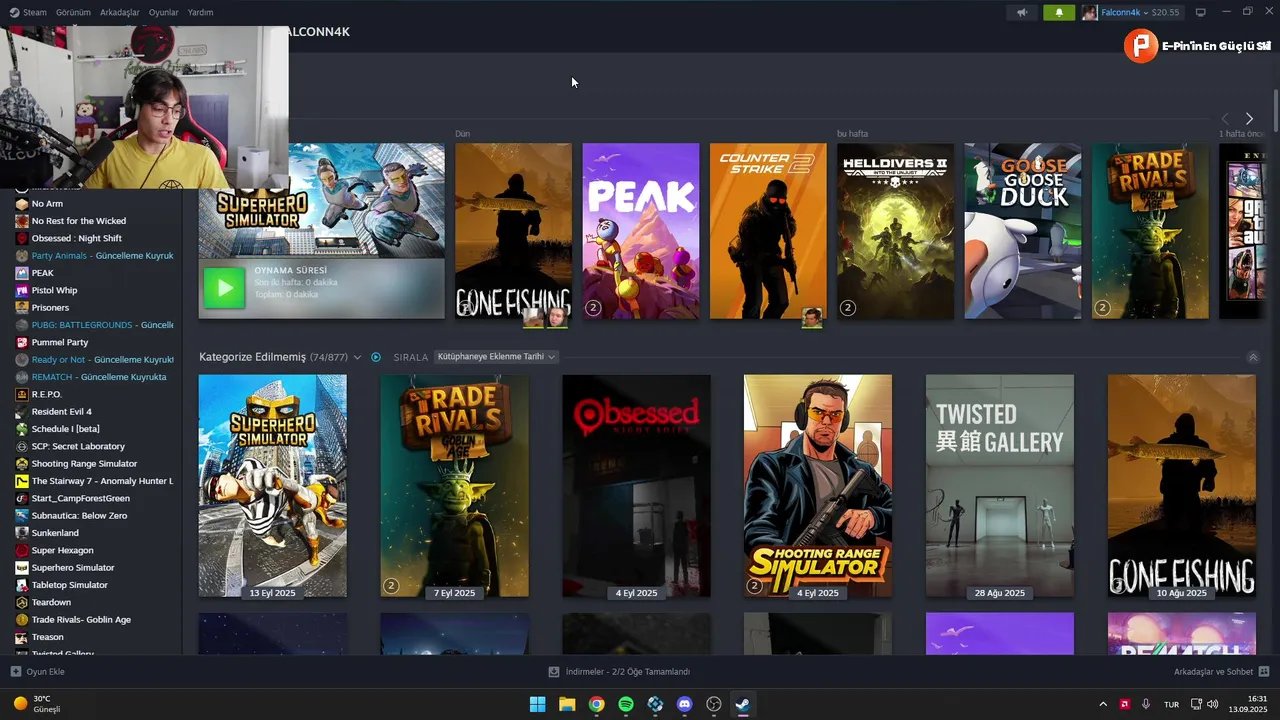Click the Pummel Party icon in sidebar

tap(22, 342)
